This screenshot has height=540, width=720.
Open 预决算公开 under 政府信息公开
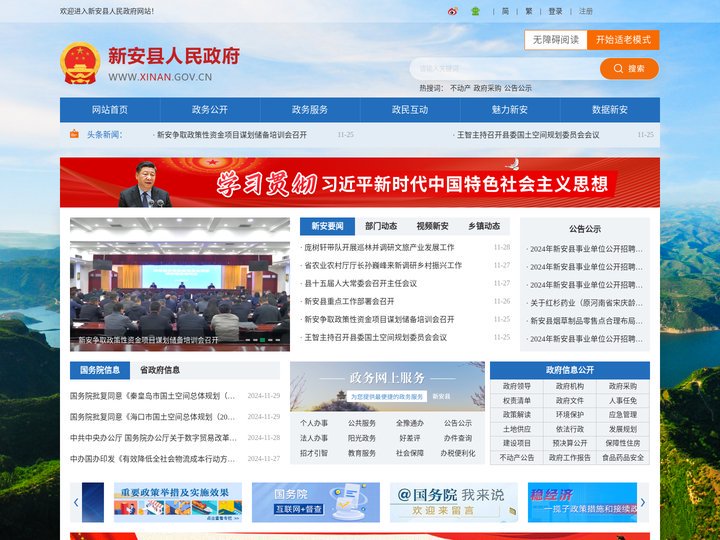[x=570, y=443]
